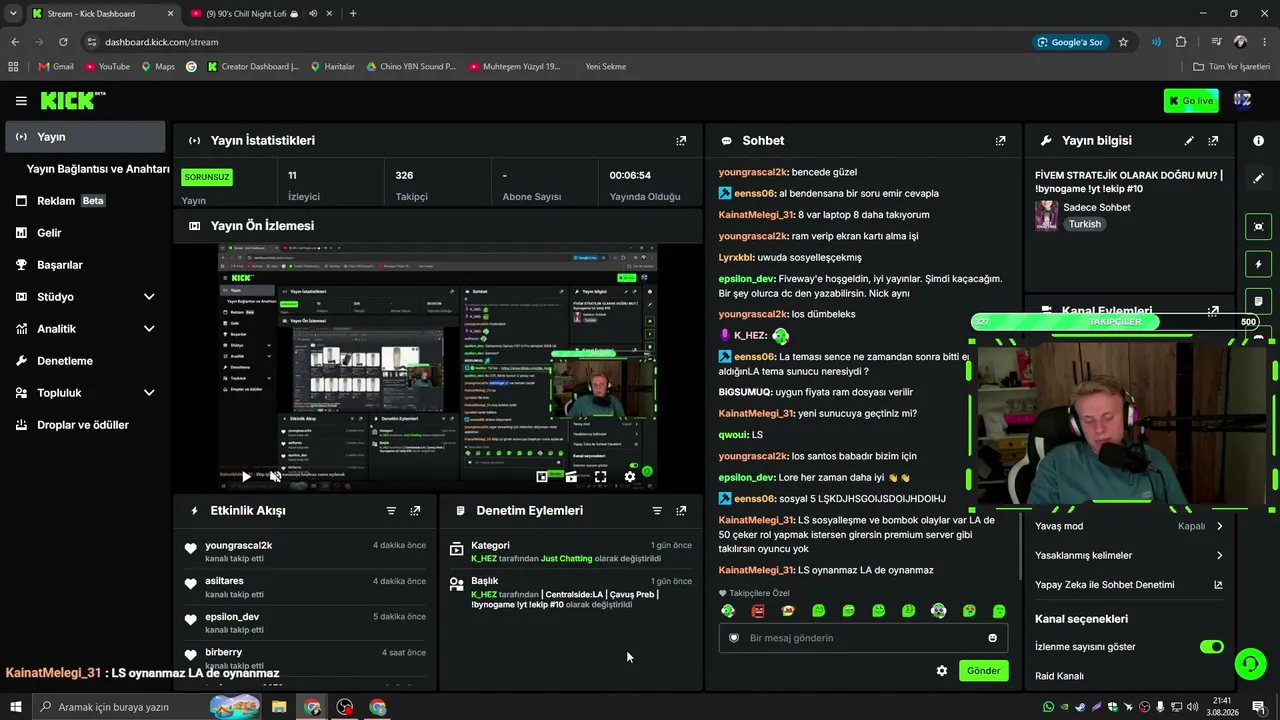Open Başarılar in the sidebar
The width and height of the screenshot is (1280, 720).
tap(84, 265)
